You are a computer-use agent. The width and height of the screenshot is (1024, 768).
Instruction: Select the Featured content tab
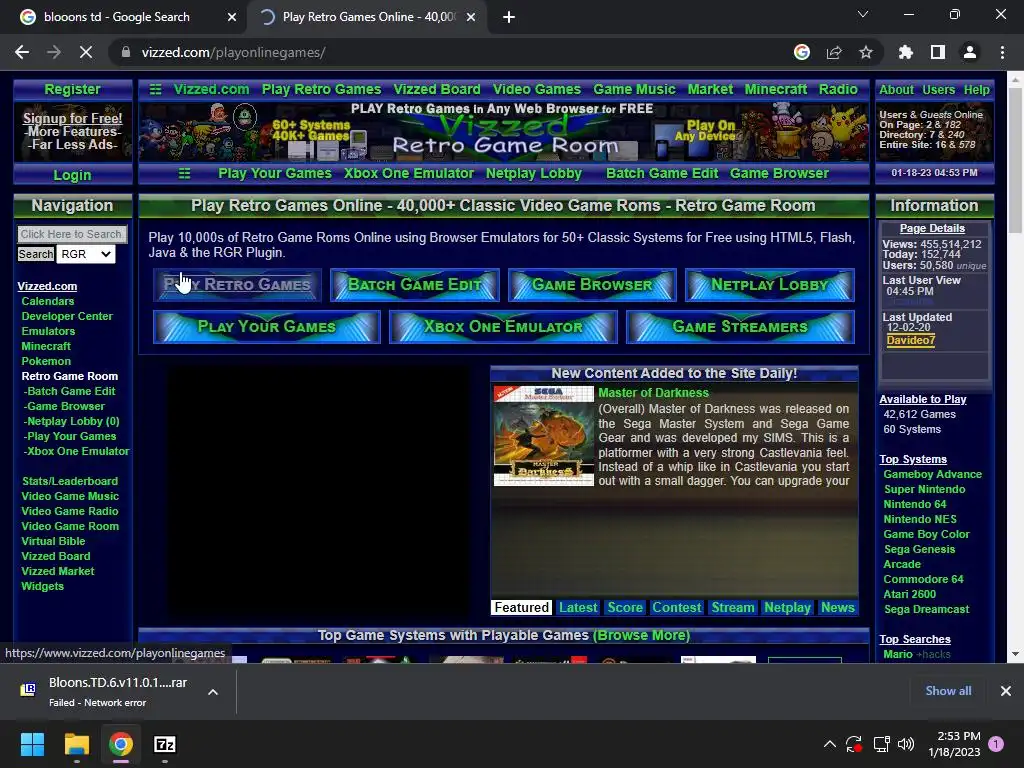click(x=521, y=608)
